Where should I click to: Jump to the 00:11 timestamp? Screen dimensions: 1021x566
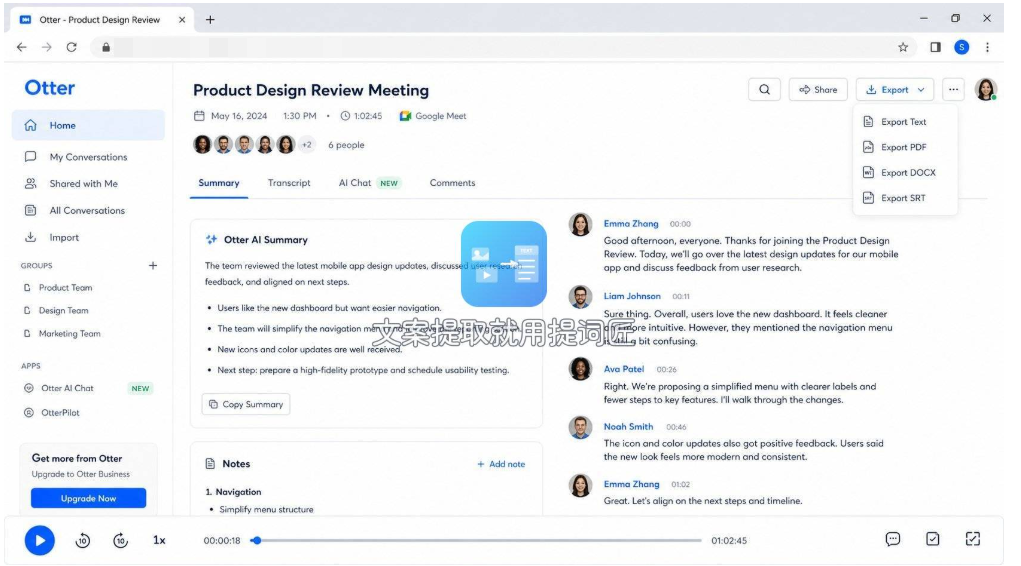[681, 296]
